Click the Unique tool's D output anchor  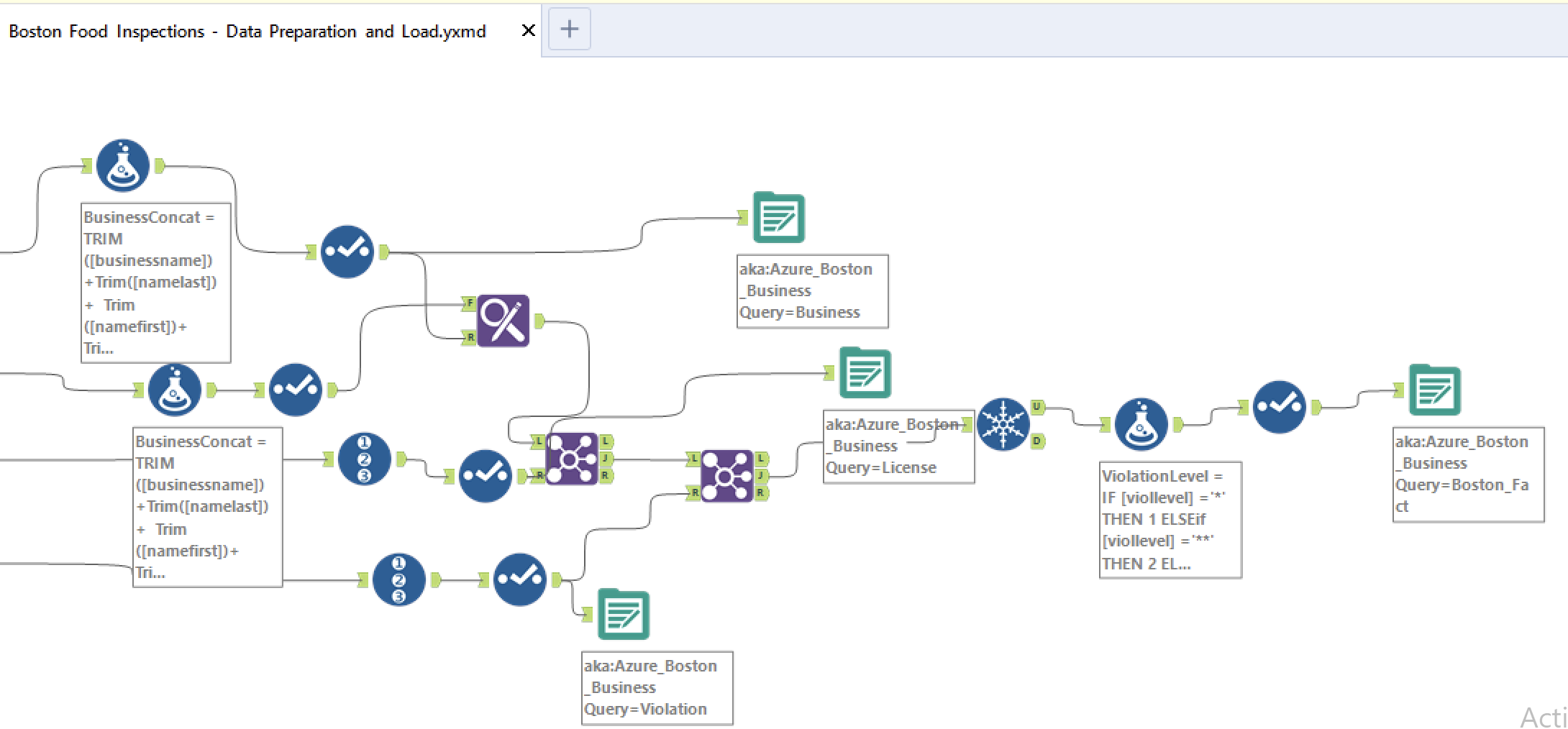[x=1037, y=441]
